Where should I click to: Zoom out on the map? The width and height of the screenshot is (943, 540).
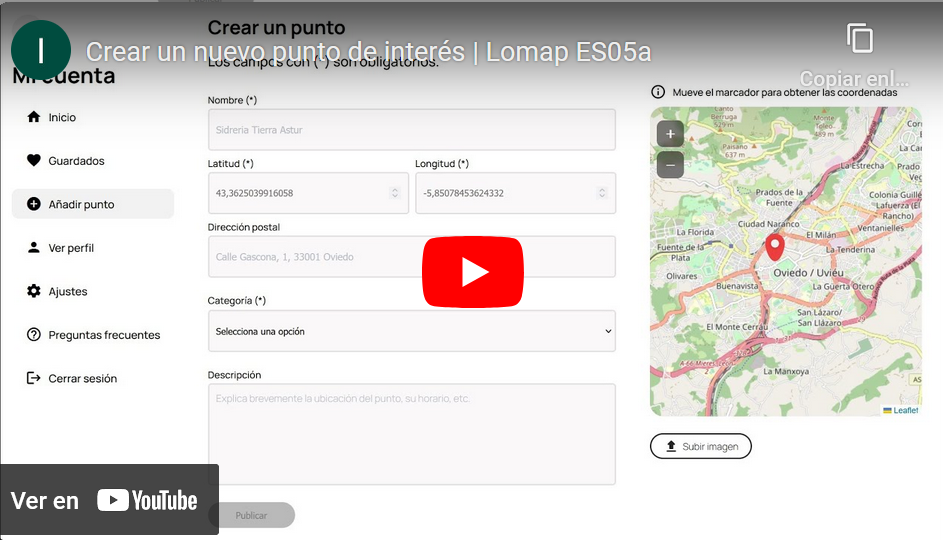670,165
